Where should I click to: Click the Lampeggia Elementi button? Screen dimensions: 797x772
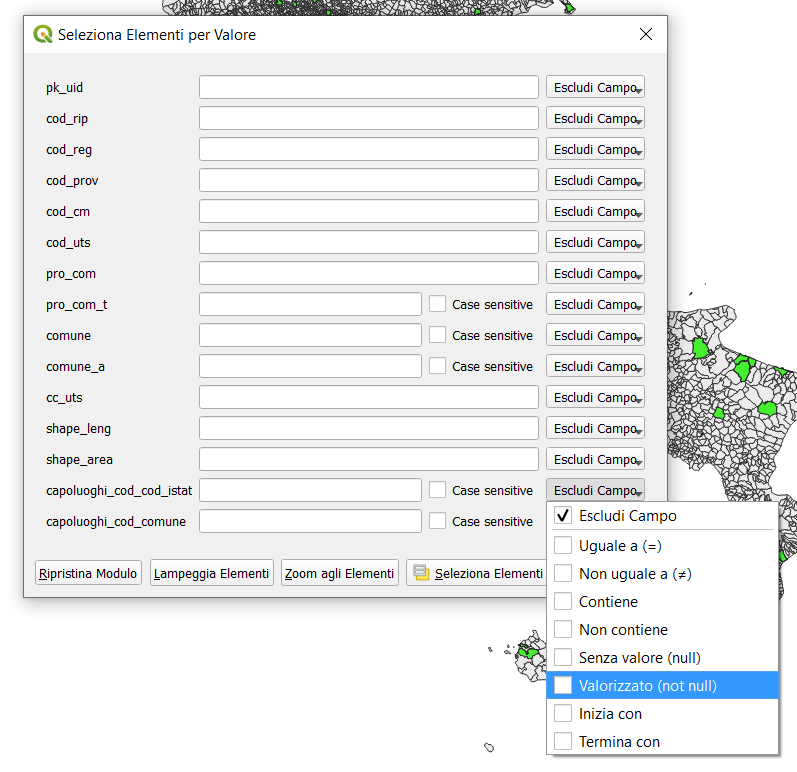[x=212, y=573]
